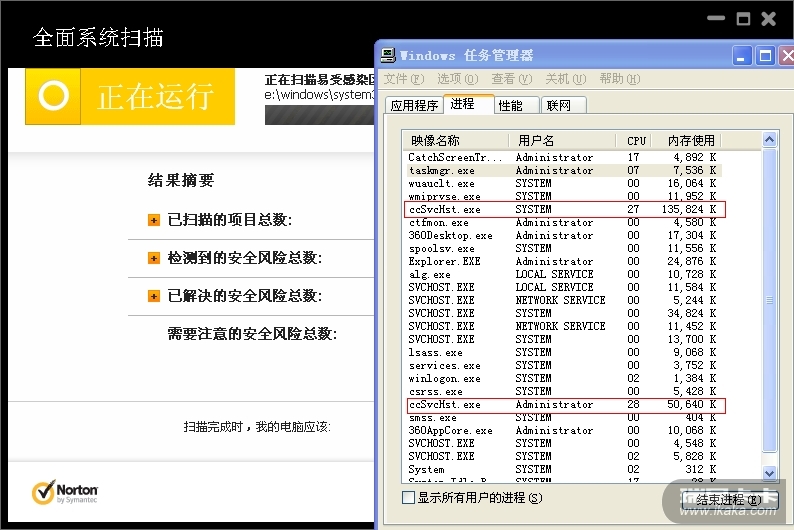The height and width of the screenshot is (530, 794).
Task: Open the 帮助(H) menu
Action: (620, 79)
